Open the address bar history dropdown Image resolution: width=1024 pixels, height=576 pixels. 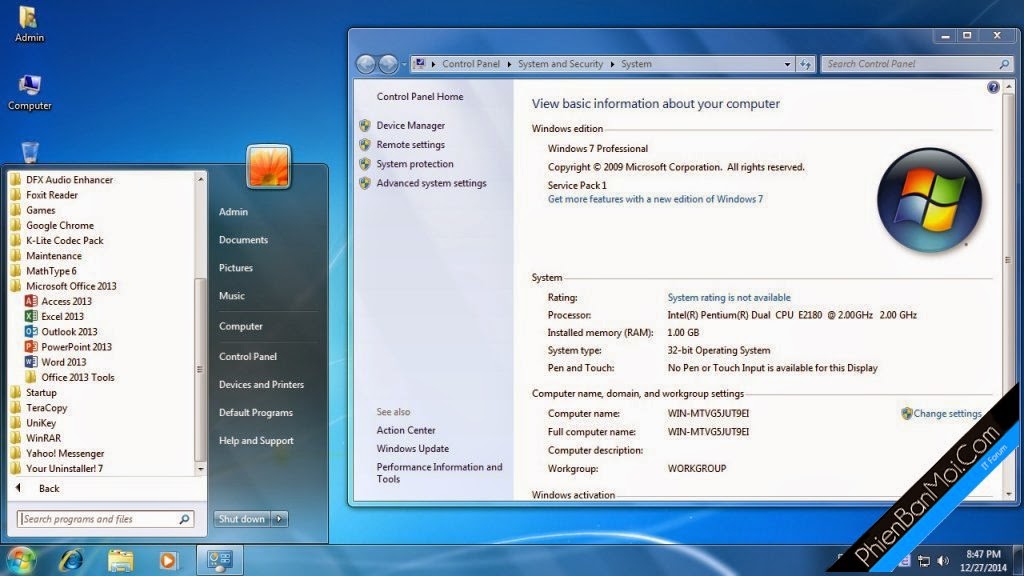pos(787,64)
